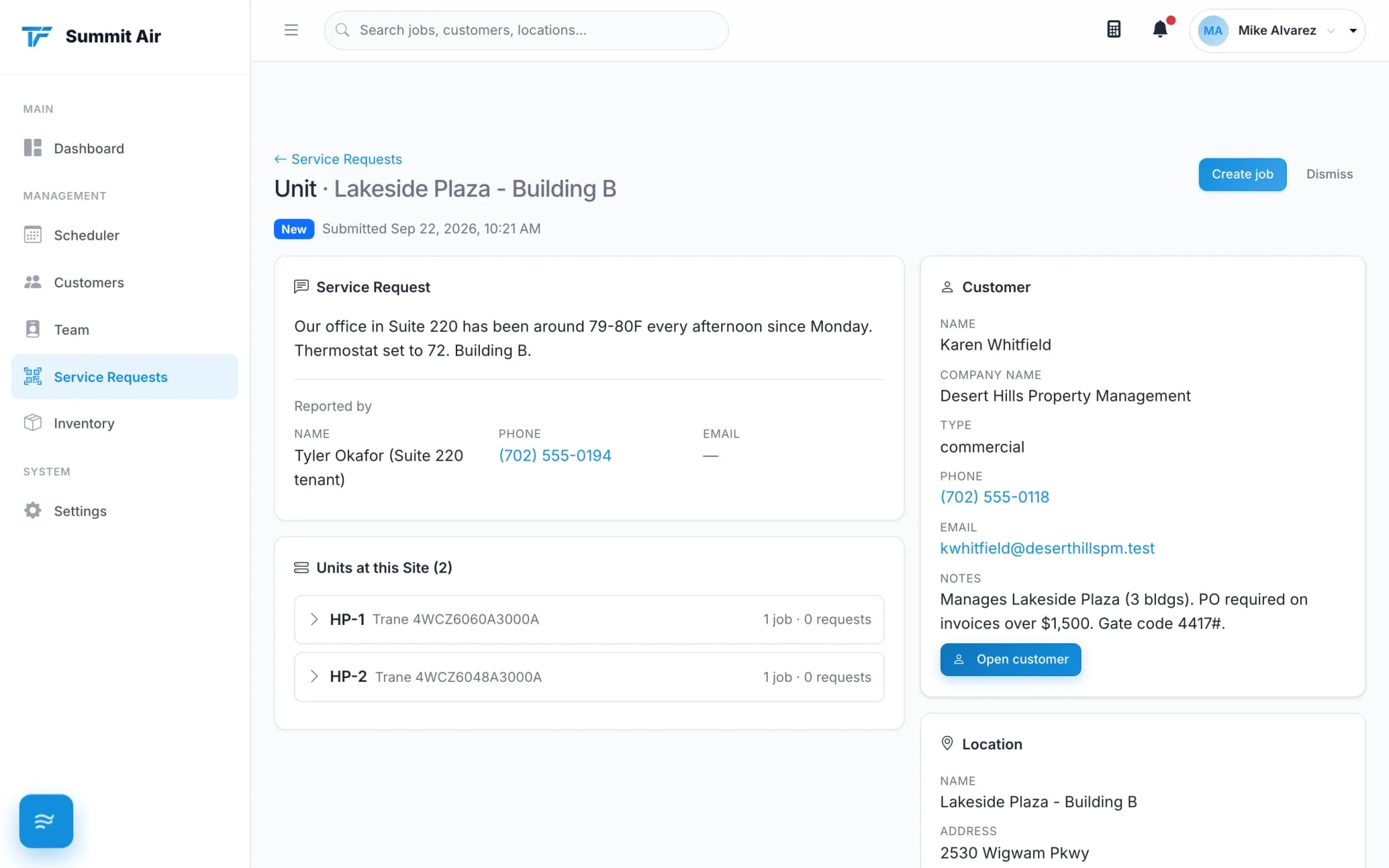Click the Team badge icon
The width and height of the screenshot is (1389, 868).
33,329
